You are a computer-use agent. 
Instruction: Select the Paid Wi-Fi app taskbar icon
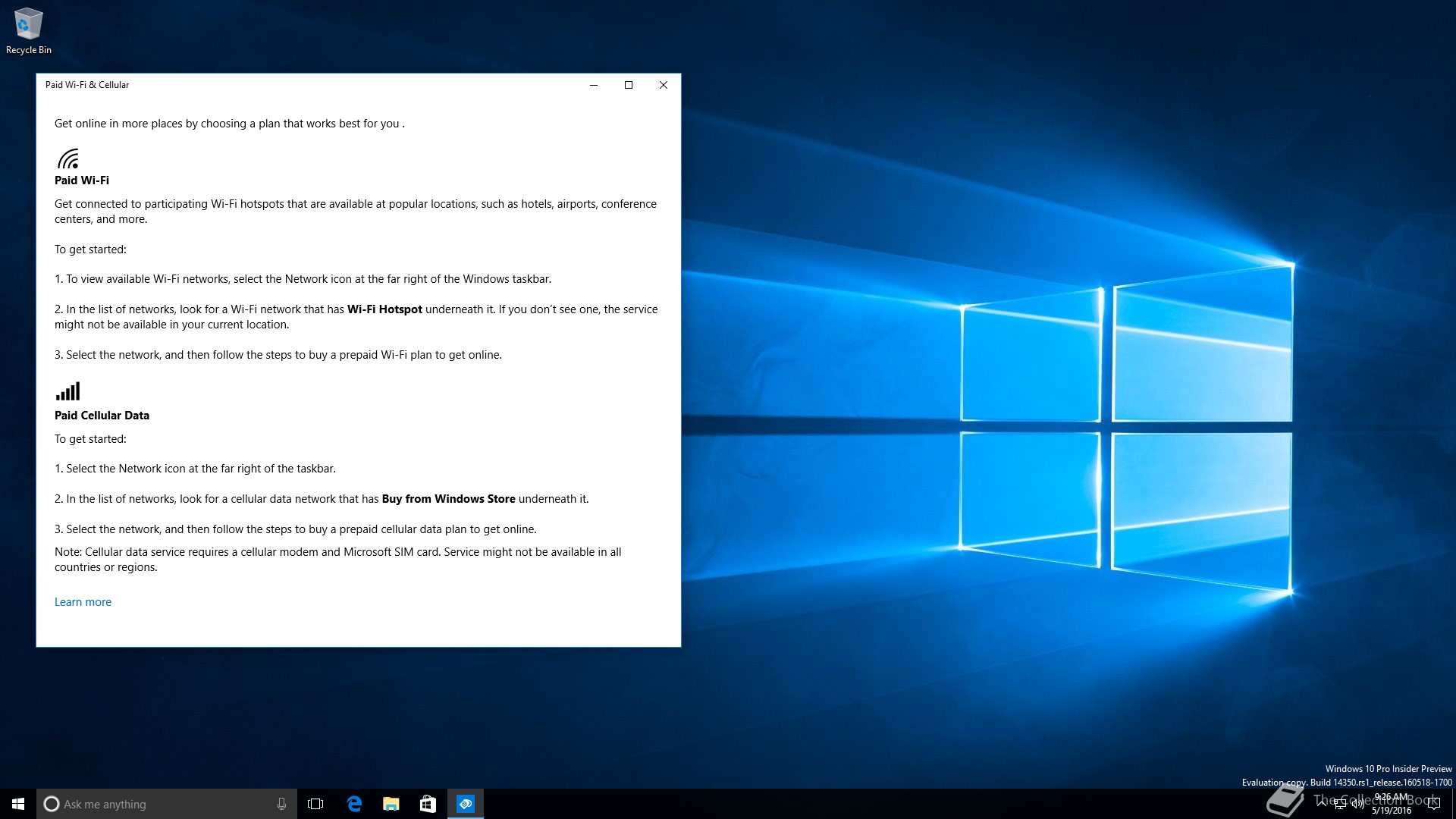tap(466, 804)
